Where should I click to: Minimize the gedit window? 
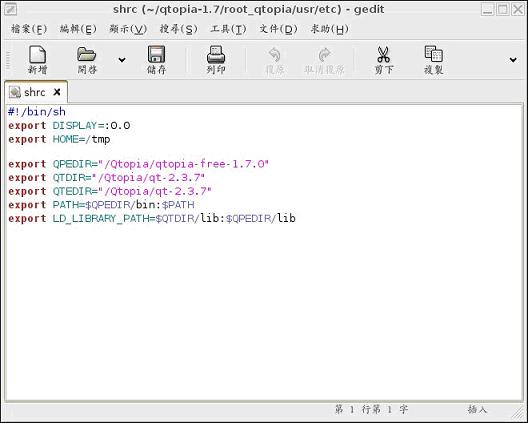(487, 9)
